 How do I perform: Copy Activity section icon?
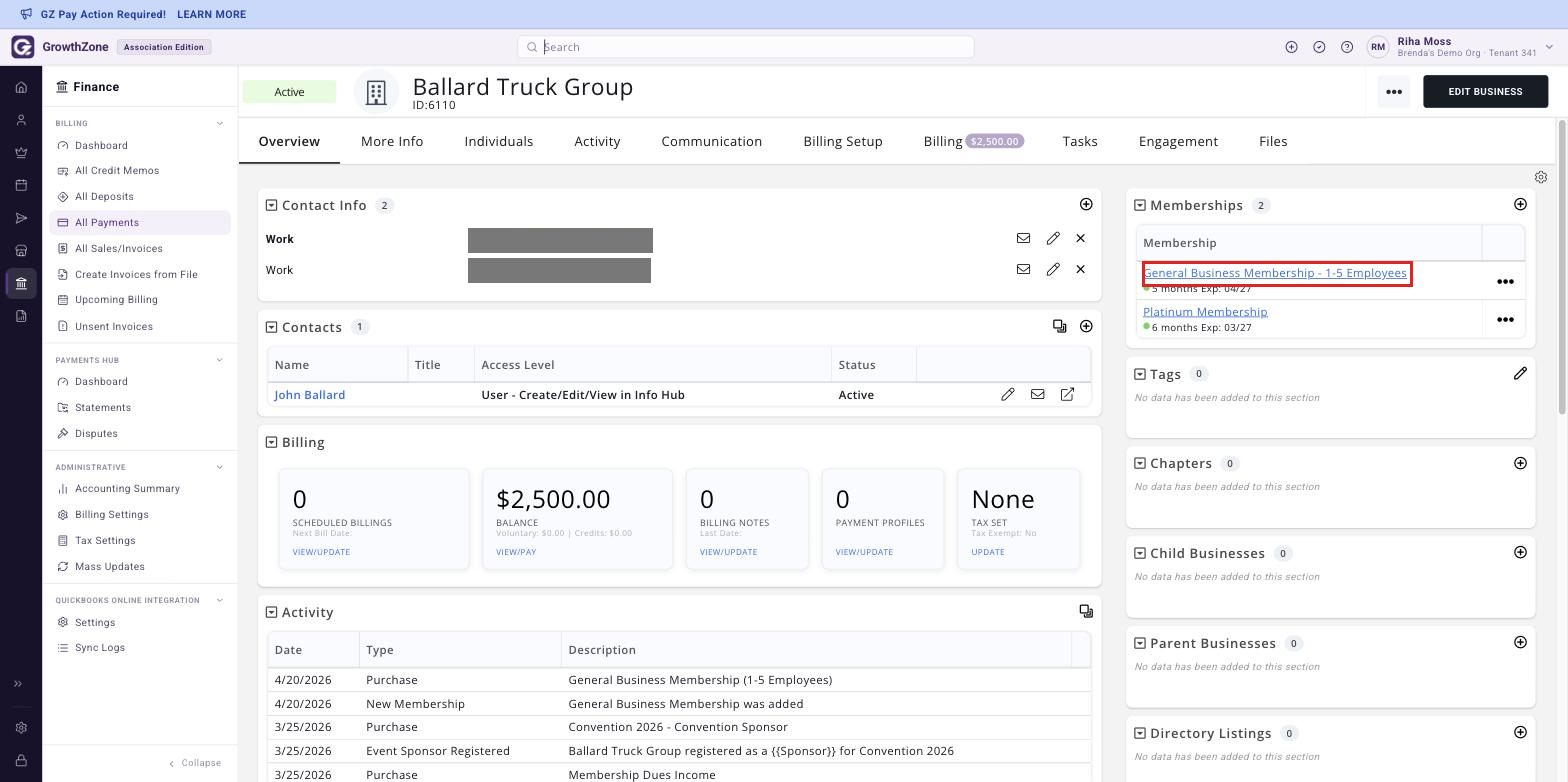pos(1086,611)
